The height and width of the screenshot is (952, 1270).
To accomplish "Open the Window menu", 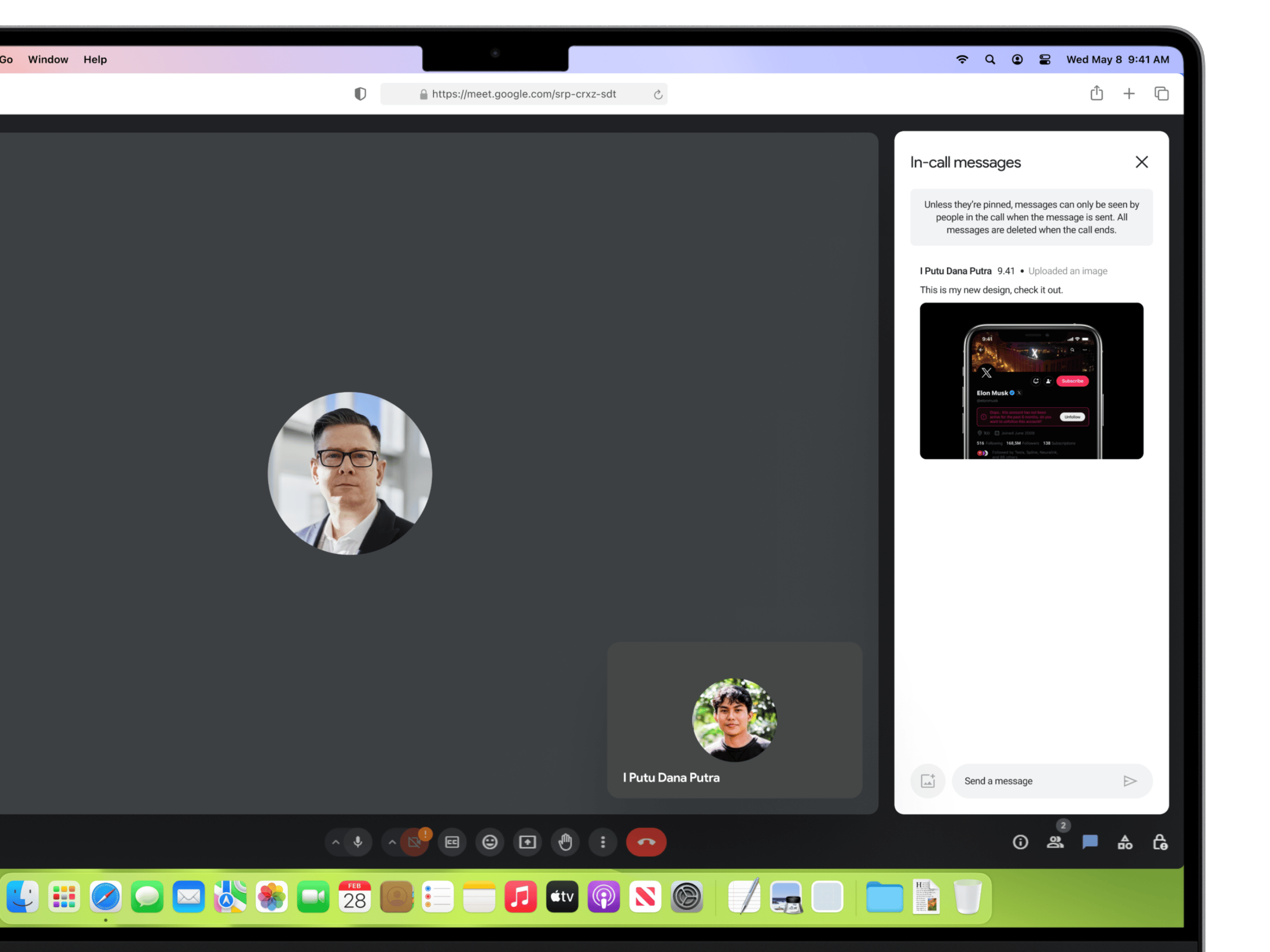I will 48,59.
